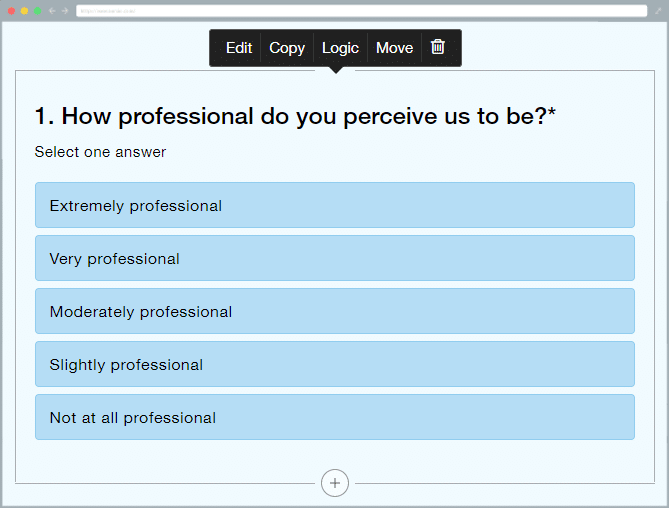The image size is (669, 508).
Task: Go forward using browser forward arrow
Action: click(x=65, y=11)
